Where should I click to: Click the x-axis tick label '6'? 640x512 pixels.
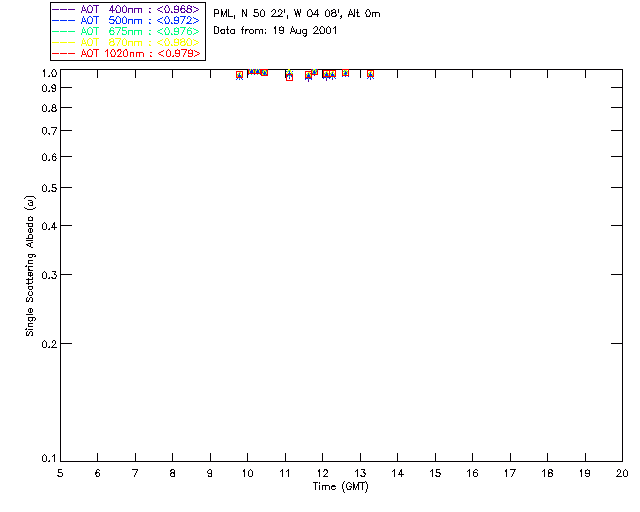coord(98,473)
